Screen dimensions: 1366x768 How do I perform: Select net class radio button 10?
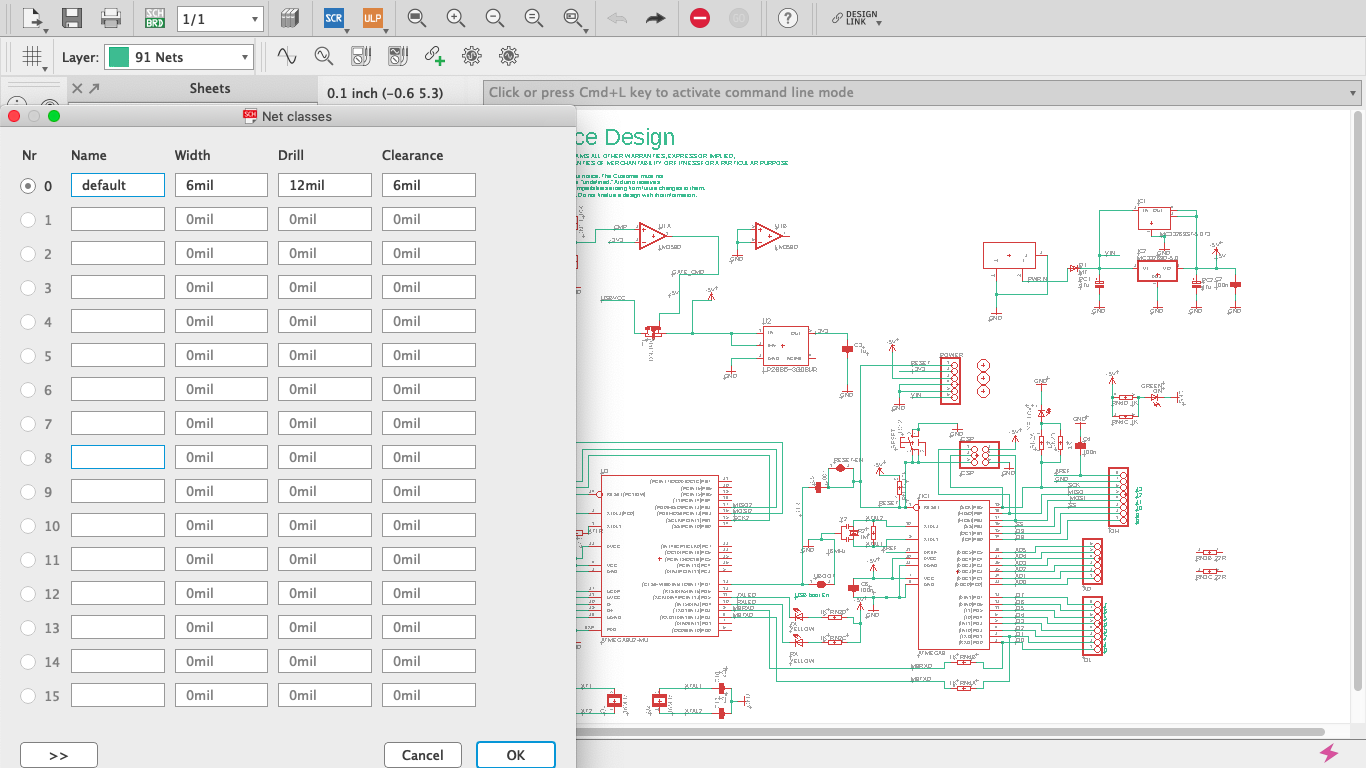(x=28, y=525)
